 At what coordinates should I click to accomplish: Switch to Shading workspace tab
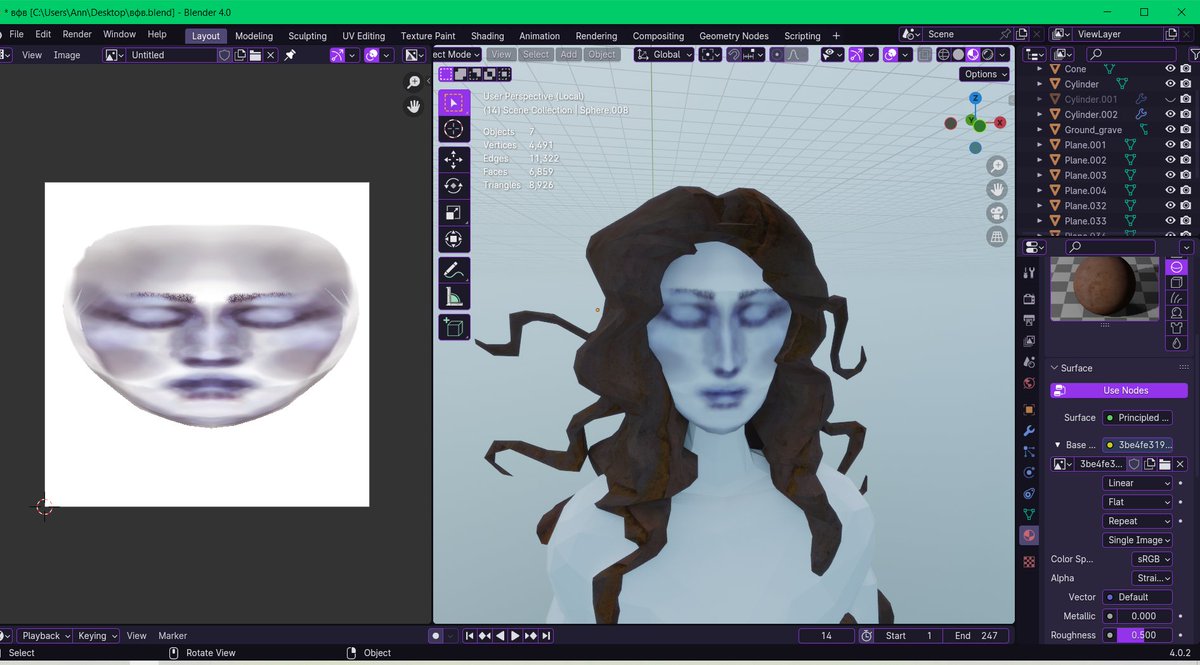tap(487, 36)
